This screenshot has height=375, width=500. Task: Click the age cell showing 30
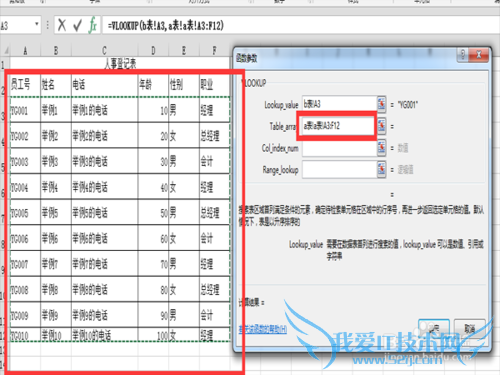[x=153, y=161]
